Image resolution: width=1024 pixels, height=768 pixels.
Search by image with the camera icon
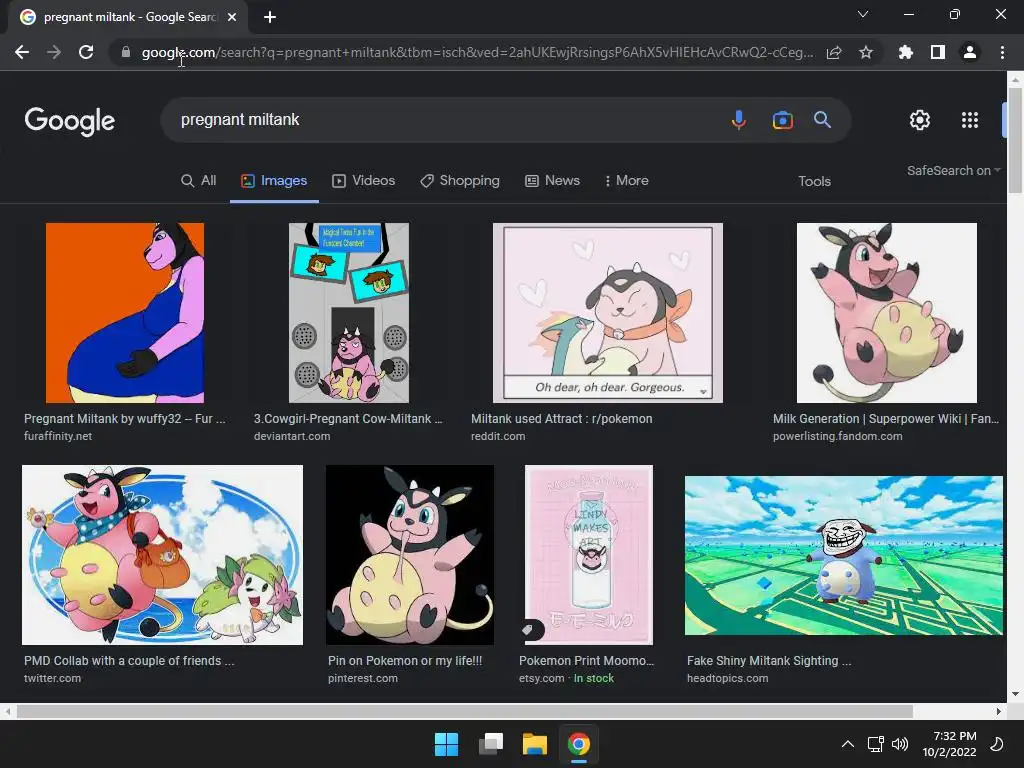tap(782, 120)
